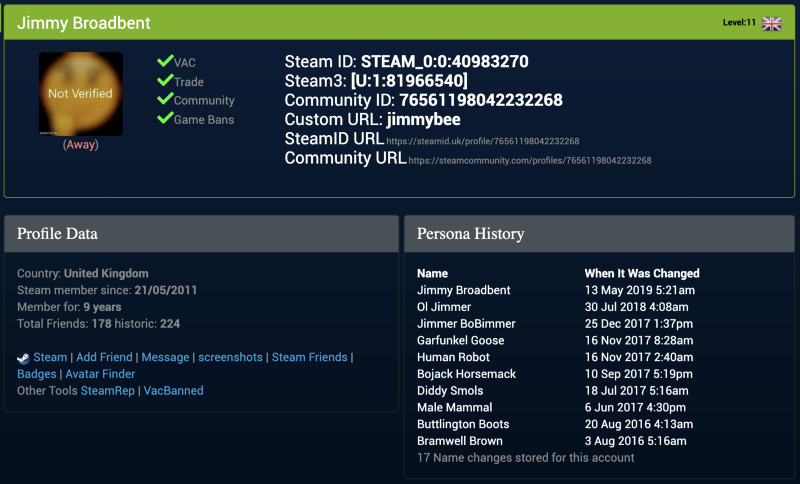Image resolution: width=800 pixels, height=484 pixels.
Task: Click date 16 Nov 2017 2:40am
Action: [x=639, y=357]
